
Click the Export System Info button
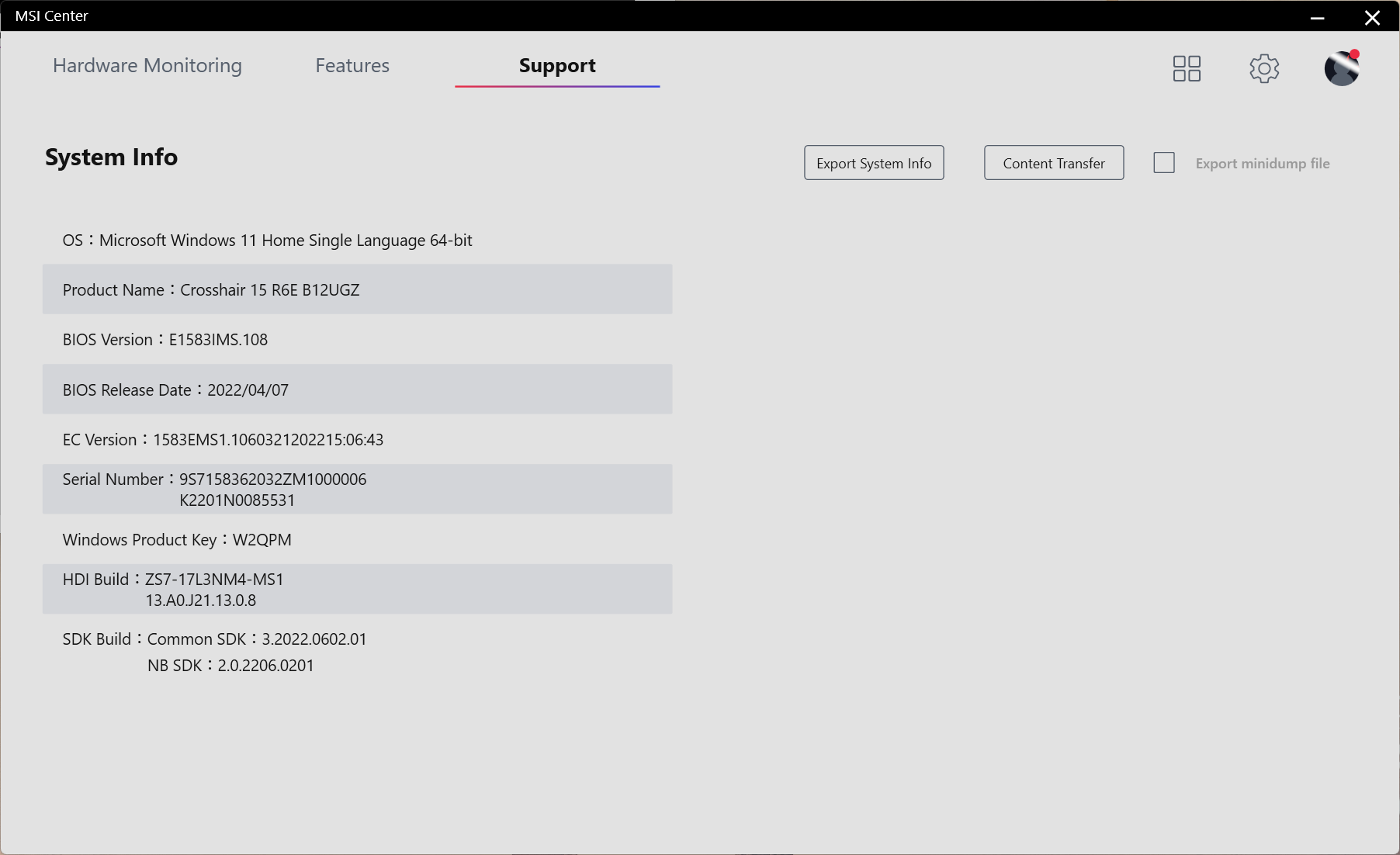(x=874, y=163)
